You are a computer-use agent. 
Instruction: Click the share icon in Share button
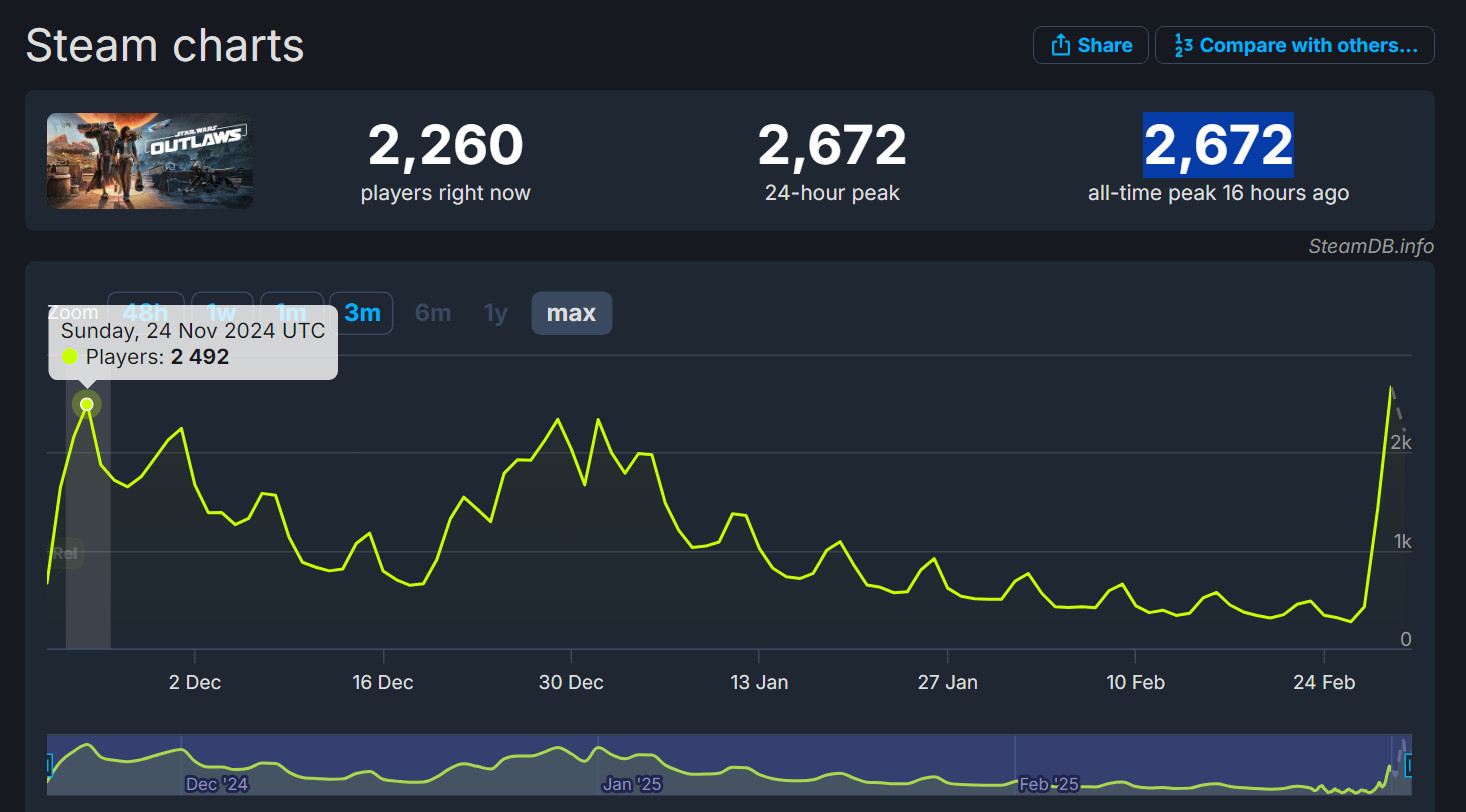tap(1060, 45)
